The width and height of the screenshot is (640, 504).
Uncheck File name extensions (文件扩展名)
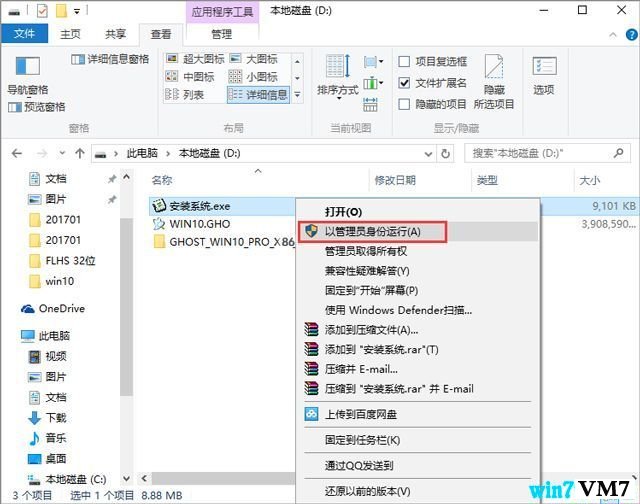pos(404,83)
